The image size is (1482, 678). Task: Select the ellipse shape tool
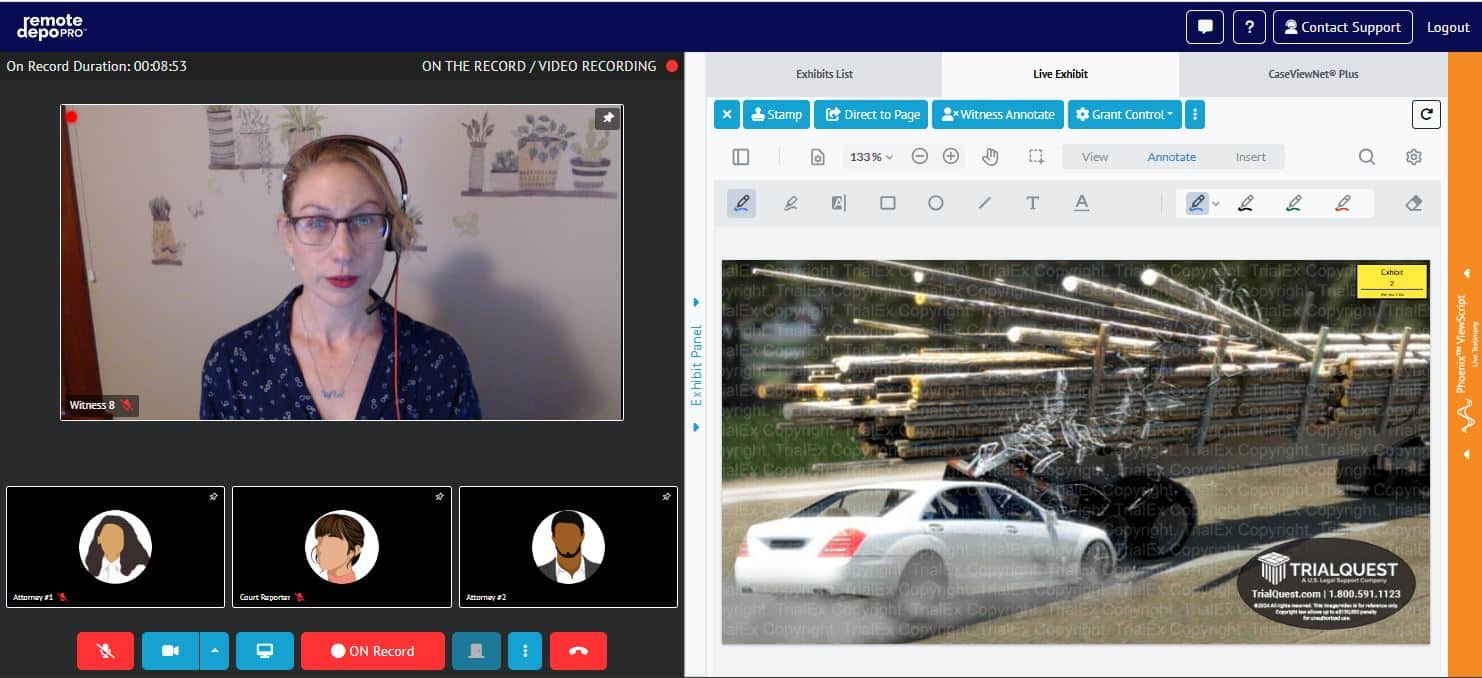936,203
